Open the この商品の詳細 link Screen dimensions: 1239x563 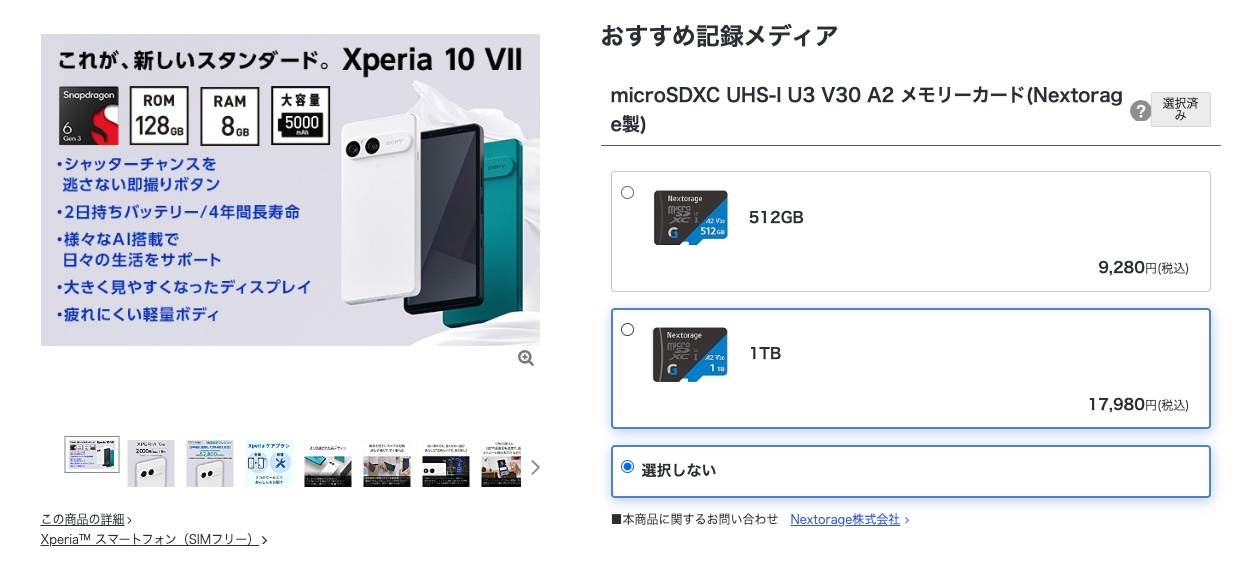(x=83, y=519)
